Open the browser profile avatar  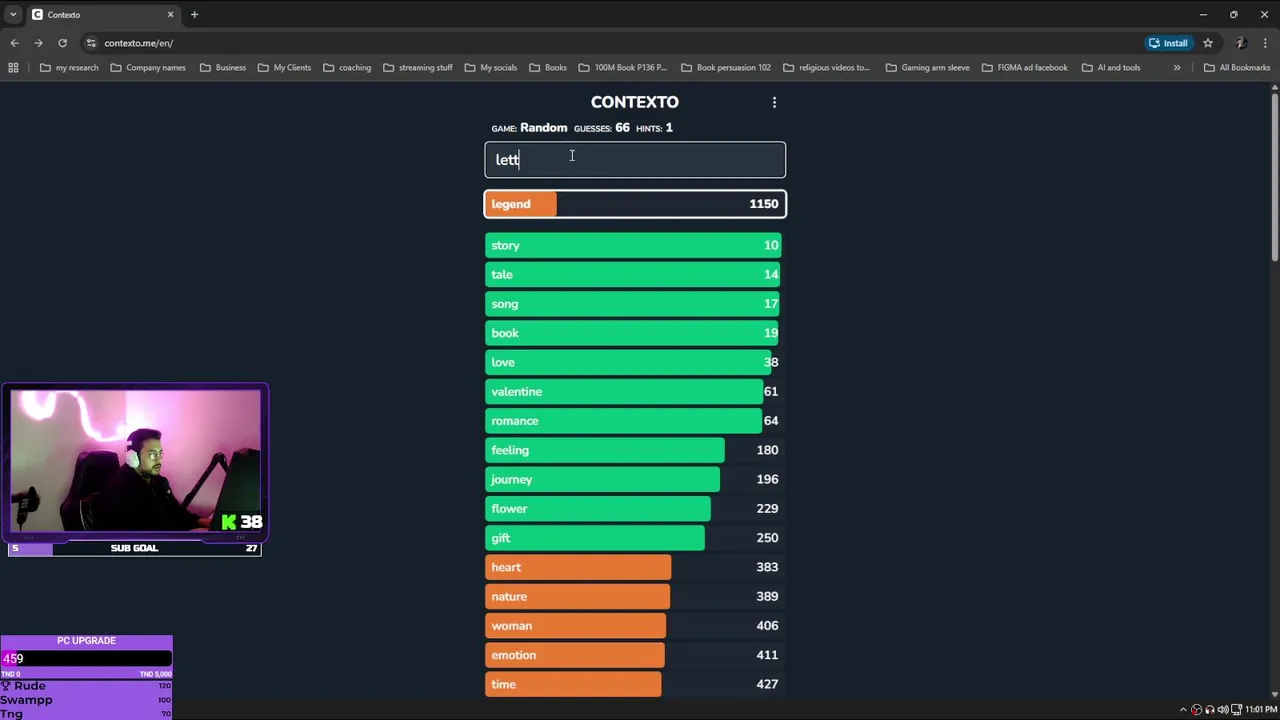1240,43
